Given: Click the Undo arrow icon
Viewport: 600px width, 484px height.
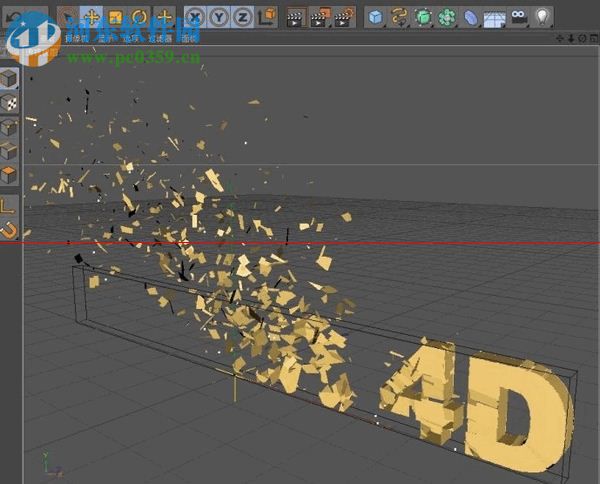Looking at the screenshot, I should (x=15, y=17).
